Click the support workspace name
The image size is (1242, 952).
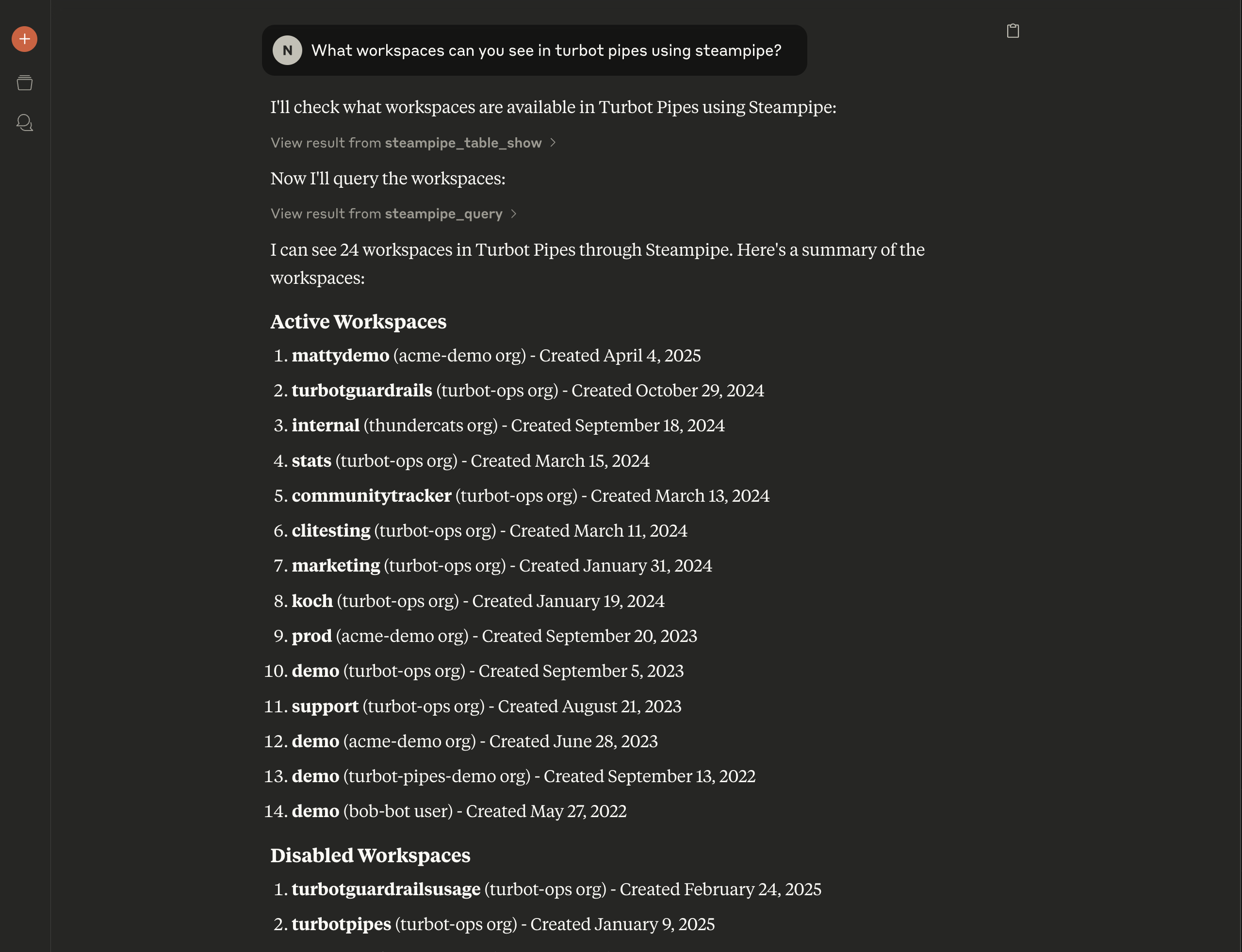coord(325,706)
